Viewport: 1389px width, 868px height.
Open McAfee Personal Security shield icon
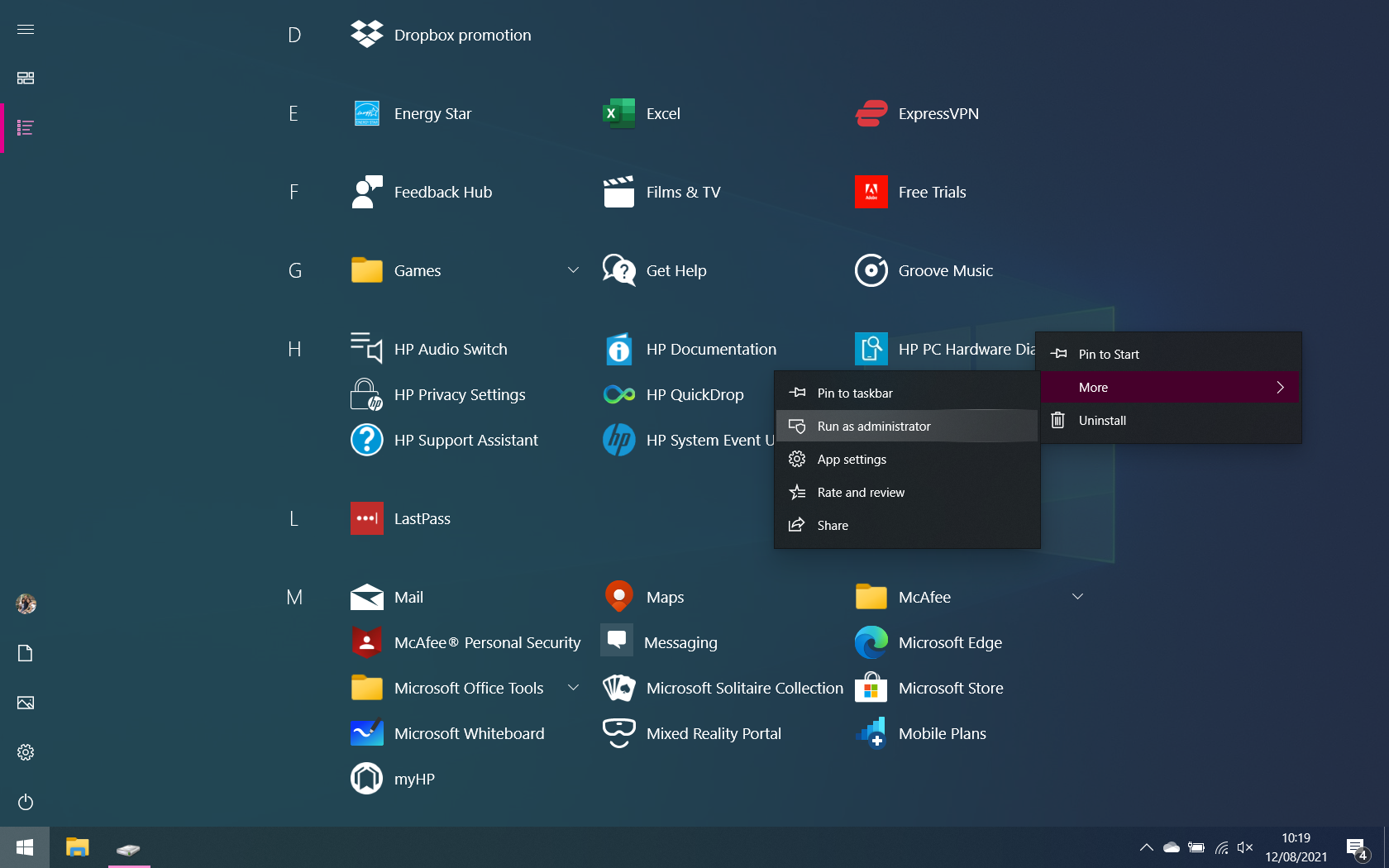click(x=366, y=642)
